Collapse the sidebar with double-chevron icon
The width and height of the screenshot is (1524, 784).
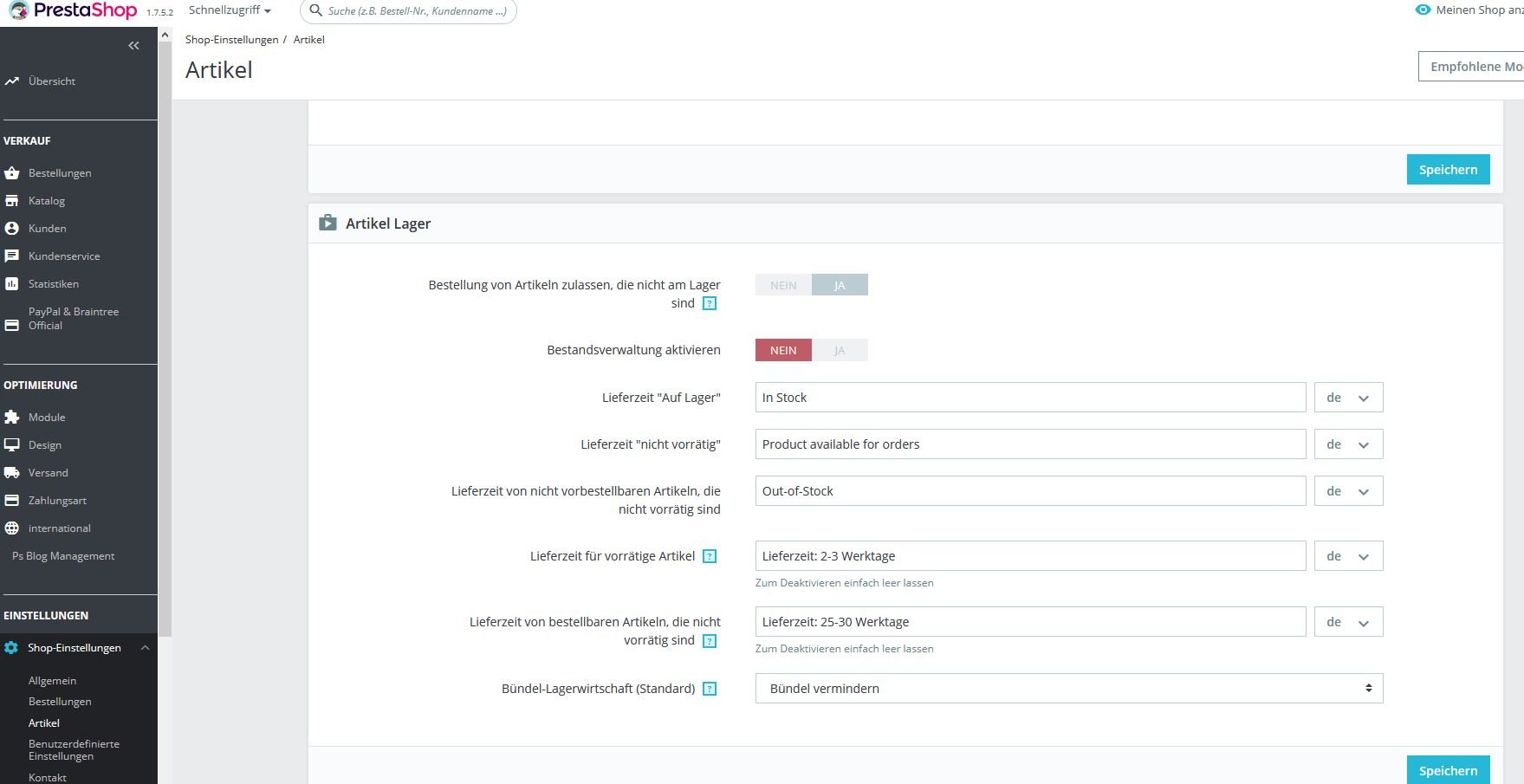(x=133, y=46)
